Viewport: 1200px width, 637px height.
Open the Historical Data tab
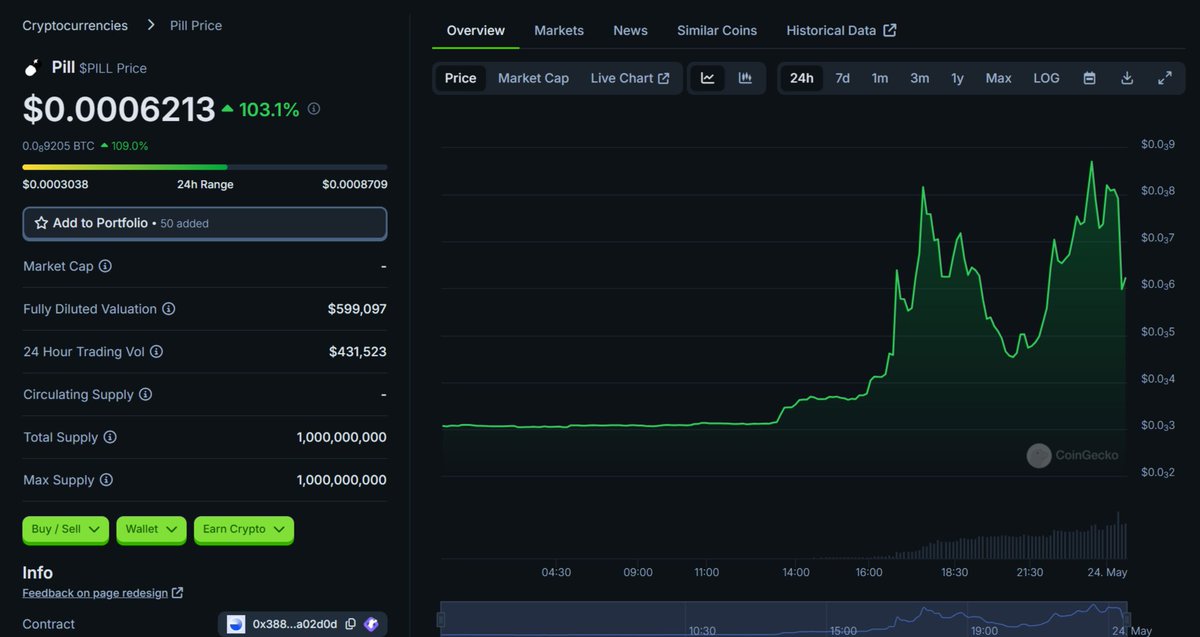tap(841, 30)
